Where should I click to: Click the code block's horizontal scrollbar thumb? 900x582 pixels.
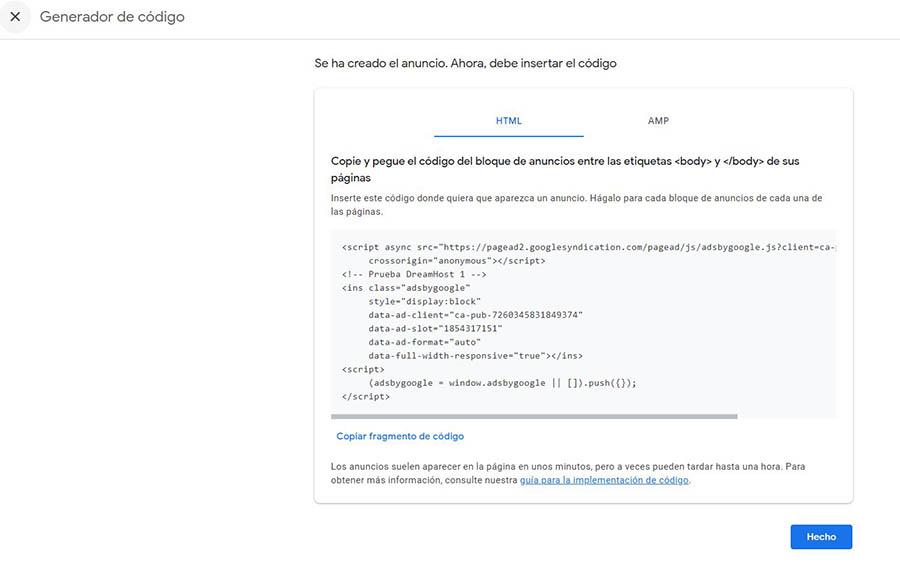click(533, 416)
